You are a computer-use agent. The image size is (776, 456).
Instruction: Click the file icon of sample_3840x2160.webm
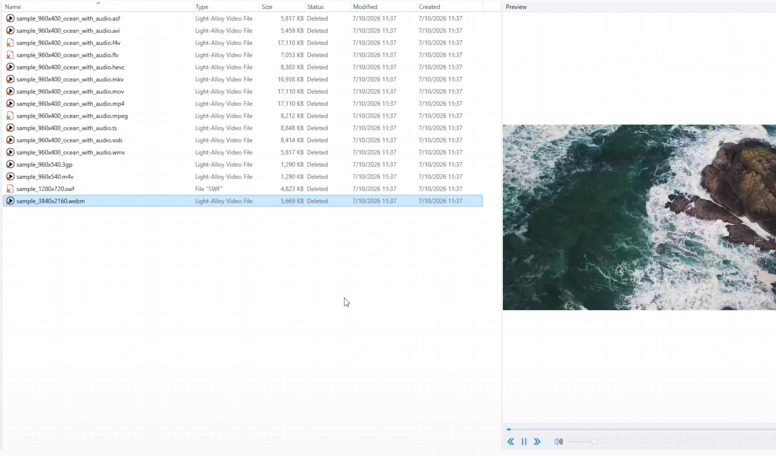pyautogui.click(x=10, y=201)
